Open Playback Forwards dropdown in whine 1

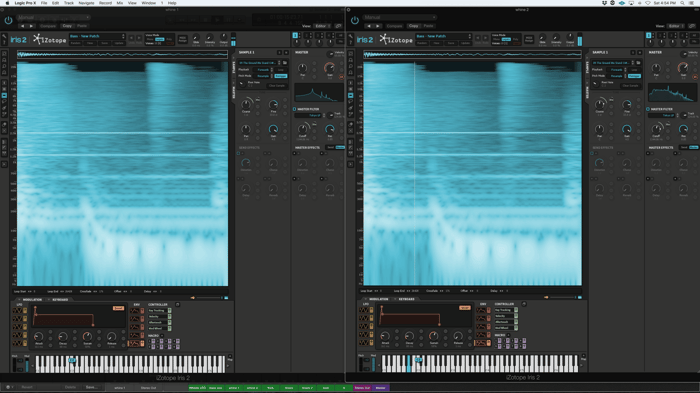click(264, 70)
